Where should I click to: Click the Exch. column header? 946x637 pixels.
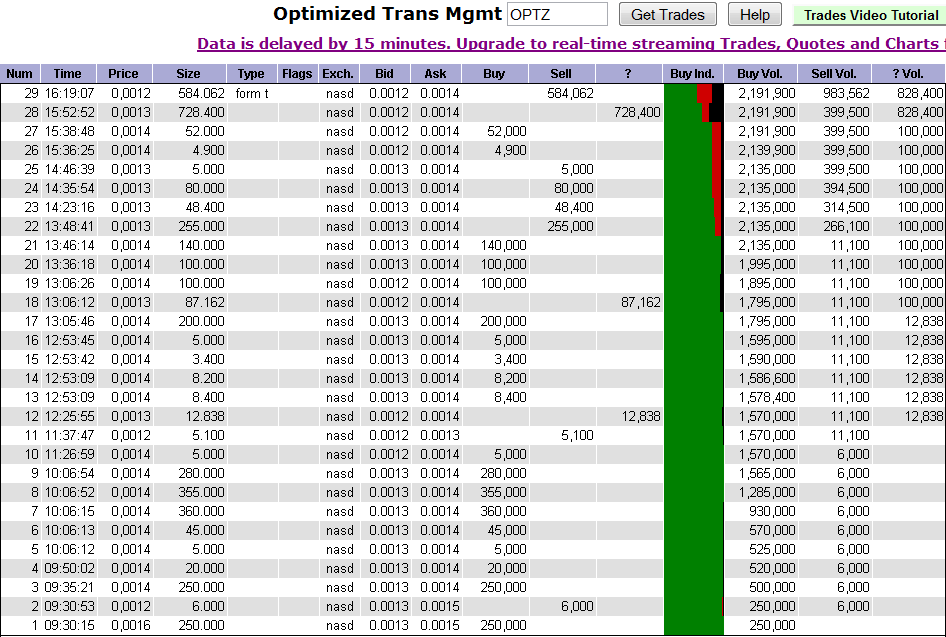[x=337, y=72]
